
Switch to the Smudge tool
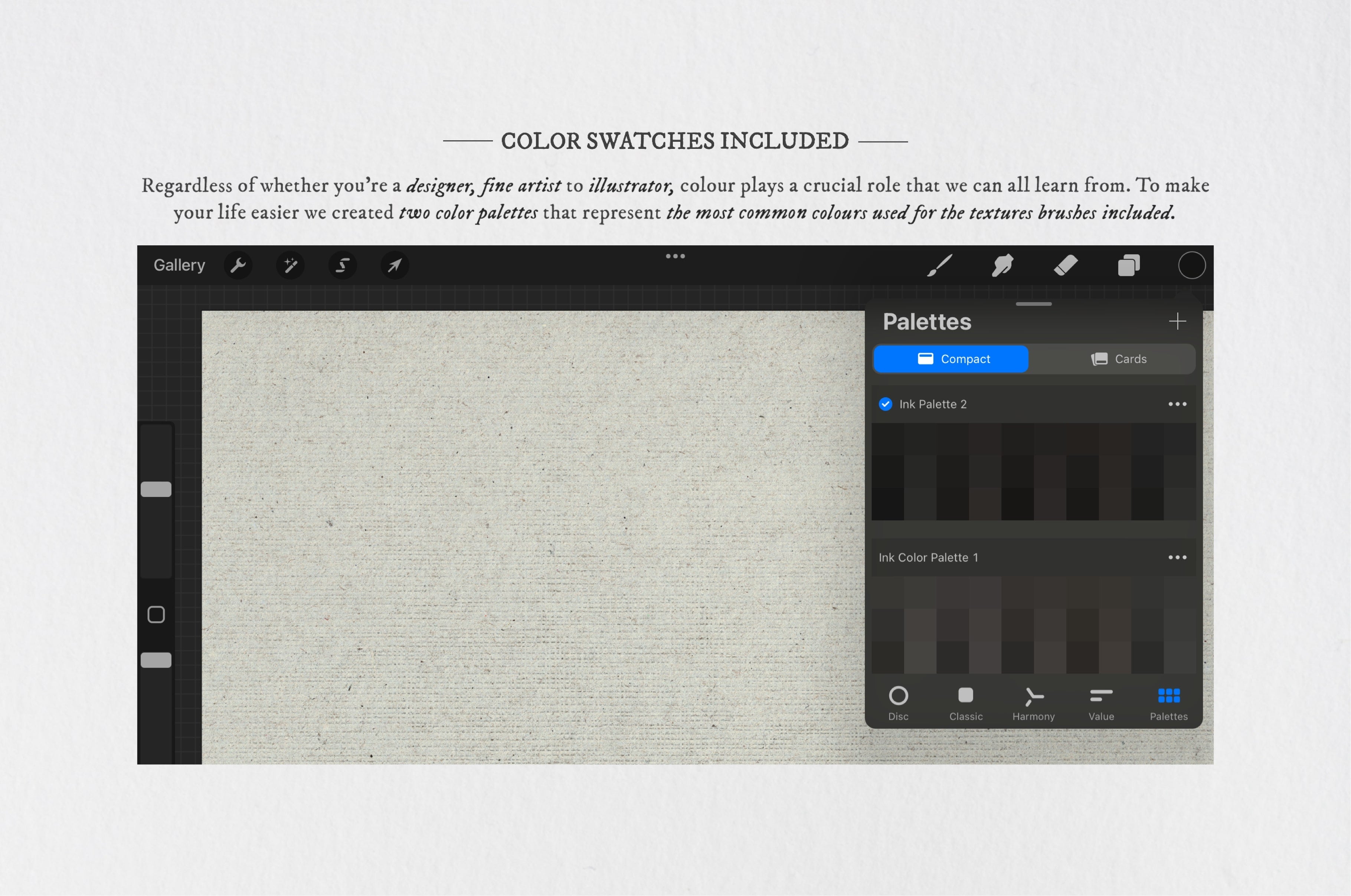(1001, 265)
